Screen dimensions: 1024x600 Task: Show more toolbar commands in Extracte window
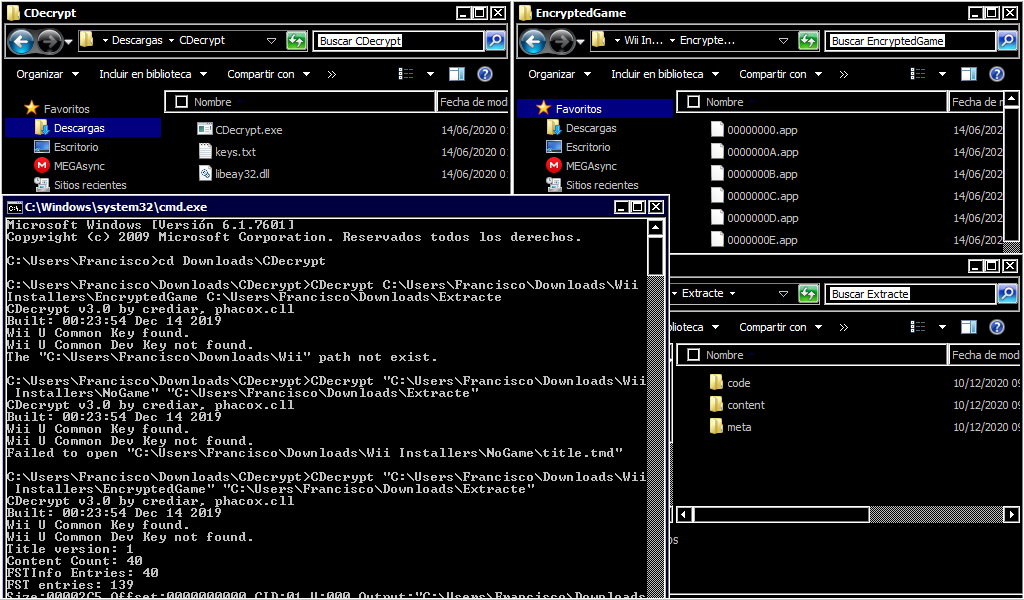pos(844,326)
